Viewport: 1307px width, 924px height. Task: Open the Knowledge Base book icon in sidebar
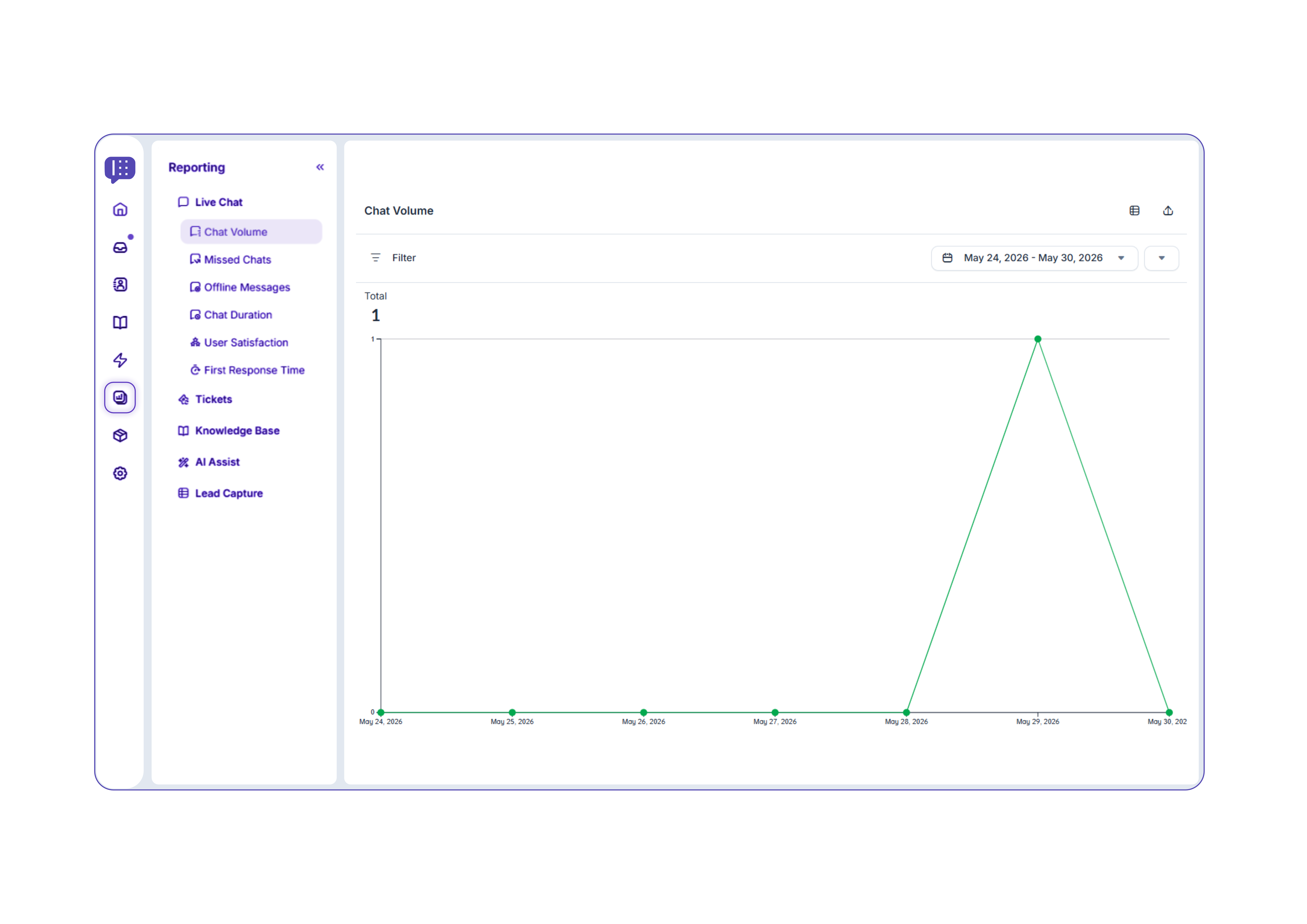pos(120,323)
